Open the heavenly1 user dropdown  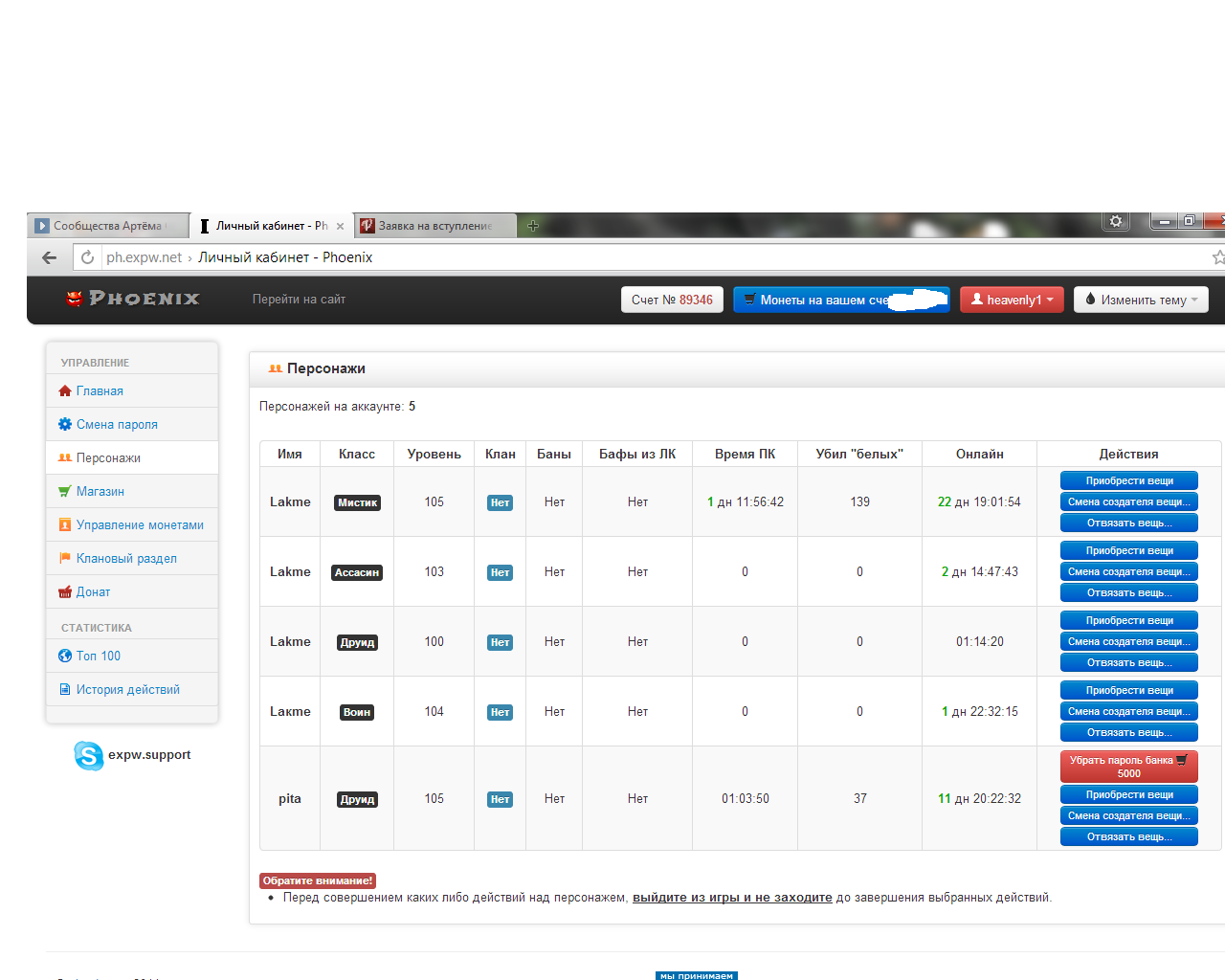click(1012, 300)
